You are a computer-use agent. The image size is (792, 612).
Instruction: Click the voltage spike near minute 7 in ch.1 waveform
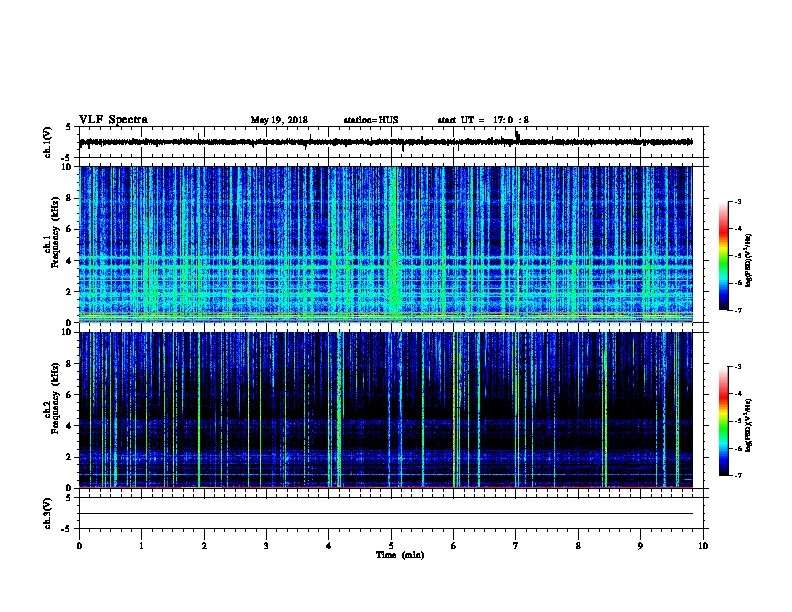[x=516, y=136]
